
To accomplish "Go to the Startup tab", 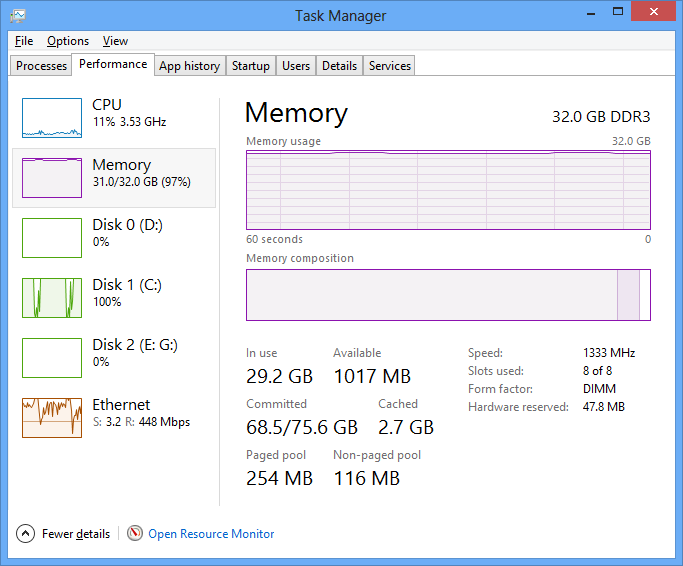I will tap(250, 66).
